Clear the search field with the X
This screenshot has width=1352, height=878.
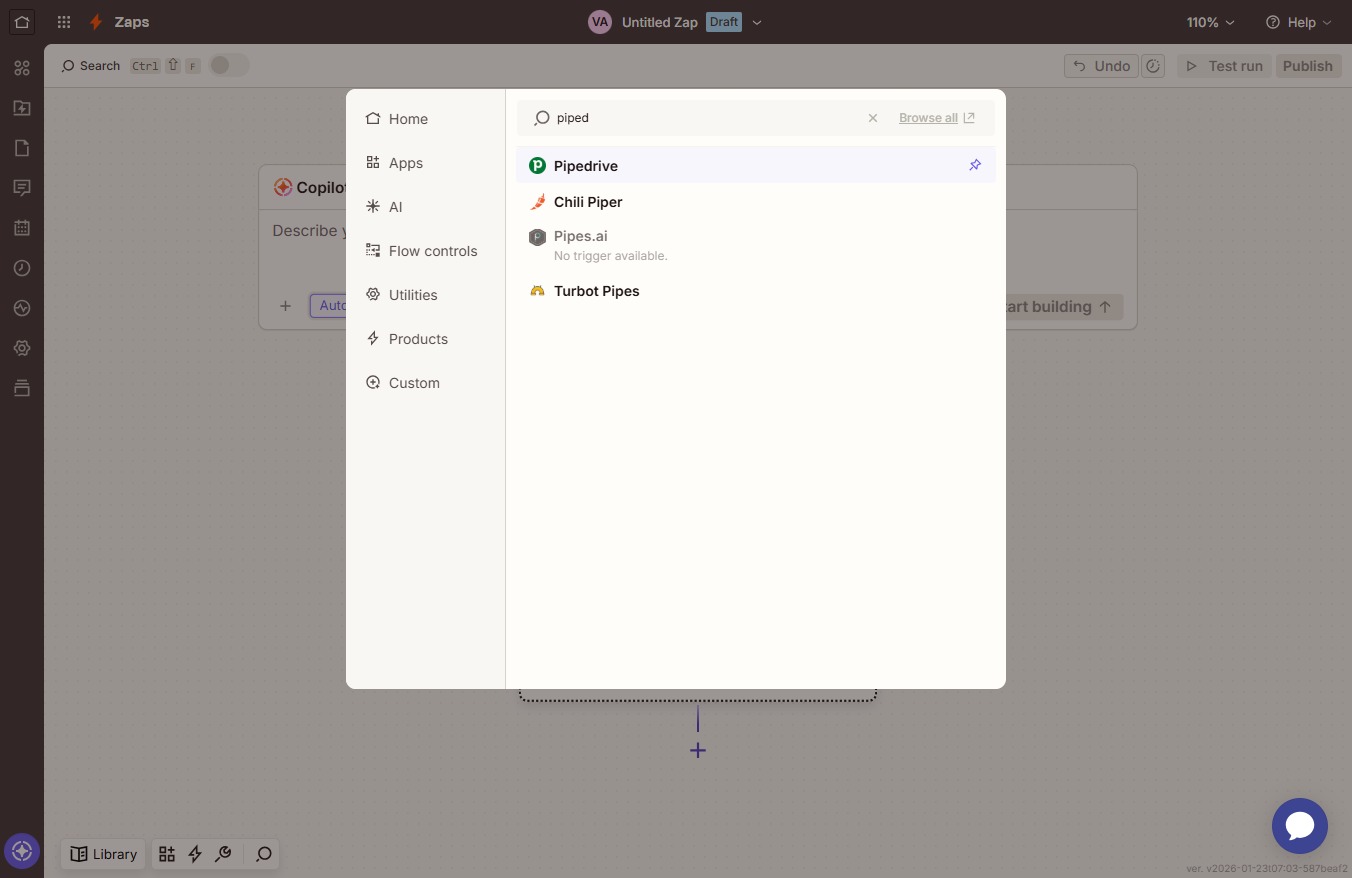click(x=873, y=118)
